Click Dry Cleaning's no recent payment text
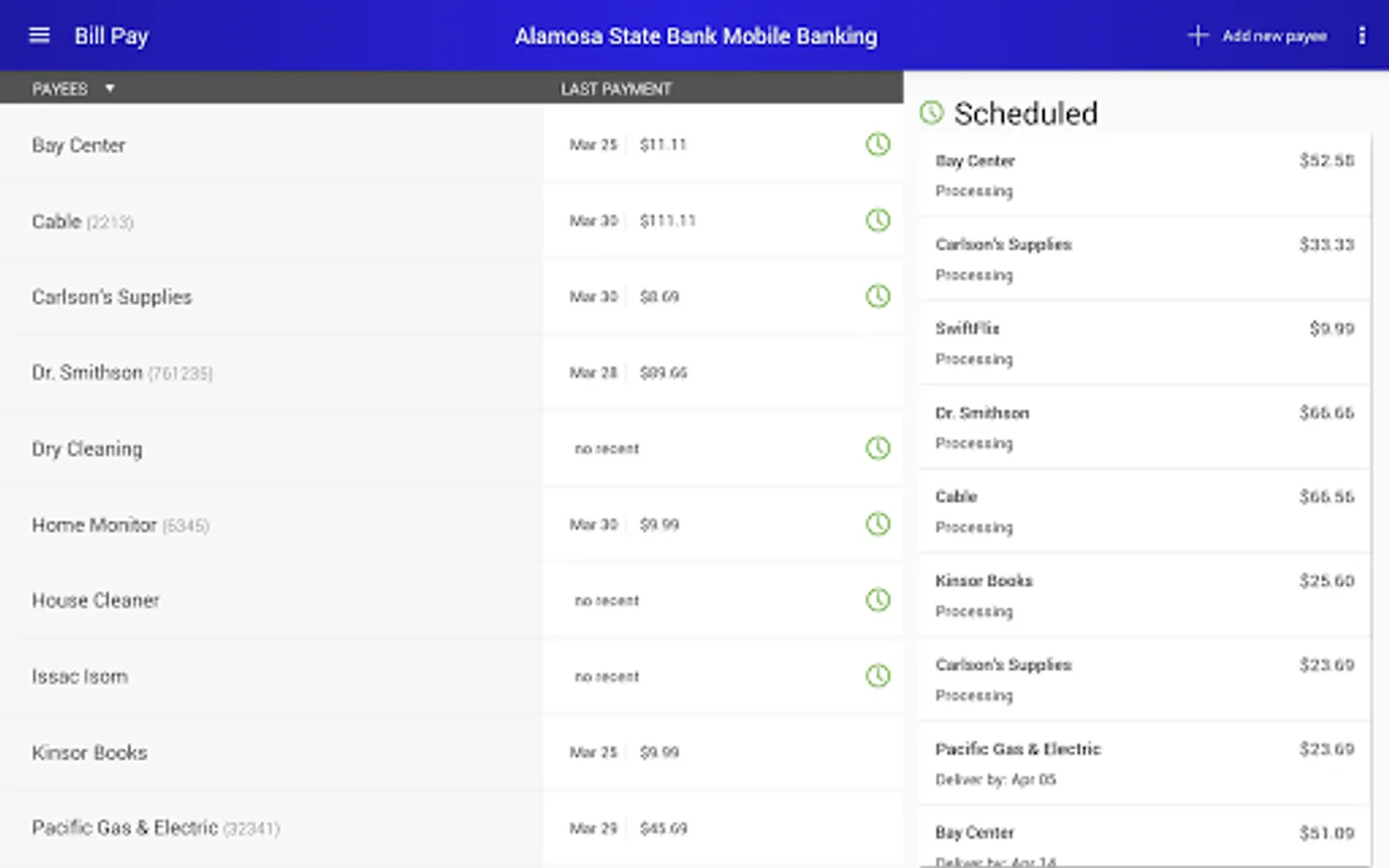Screen dimensions: 1389x868 pos(607,448)
